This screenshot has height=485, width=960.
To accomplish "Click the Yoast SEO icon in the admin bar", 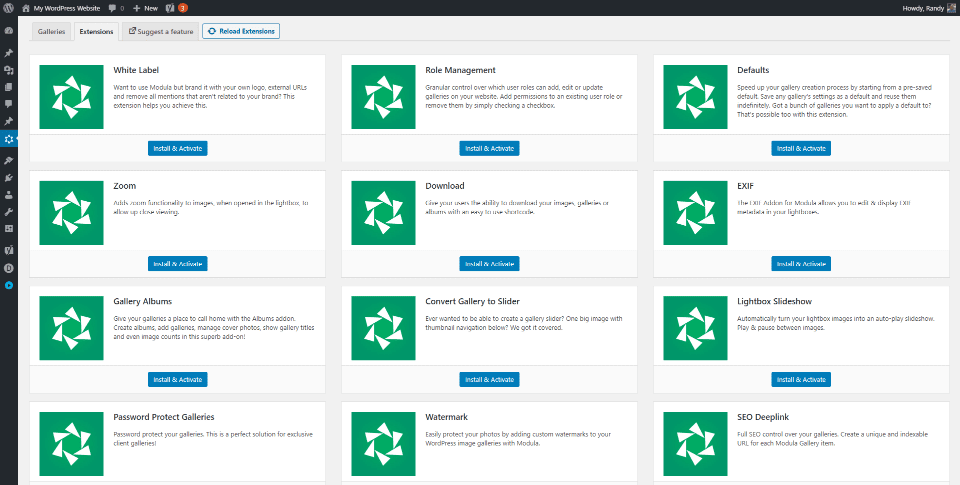I will pos(170,7).
